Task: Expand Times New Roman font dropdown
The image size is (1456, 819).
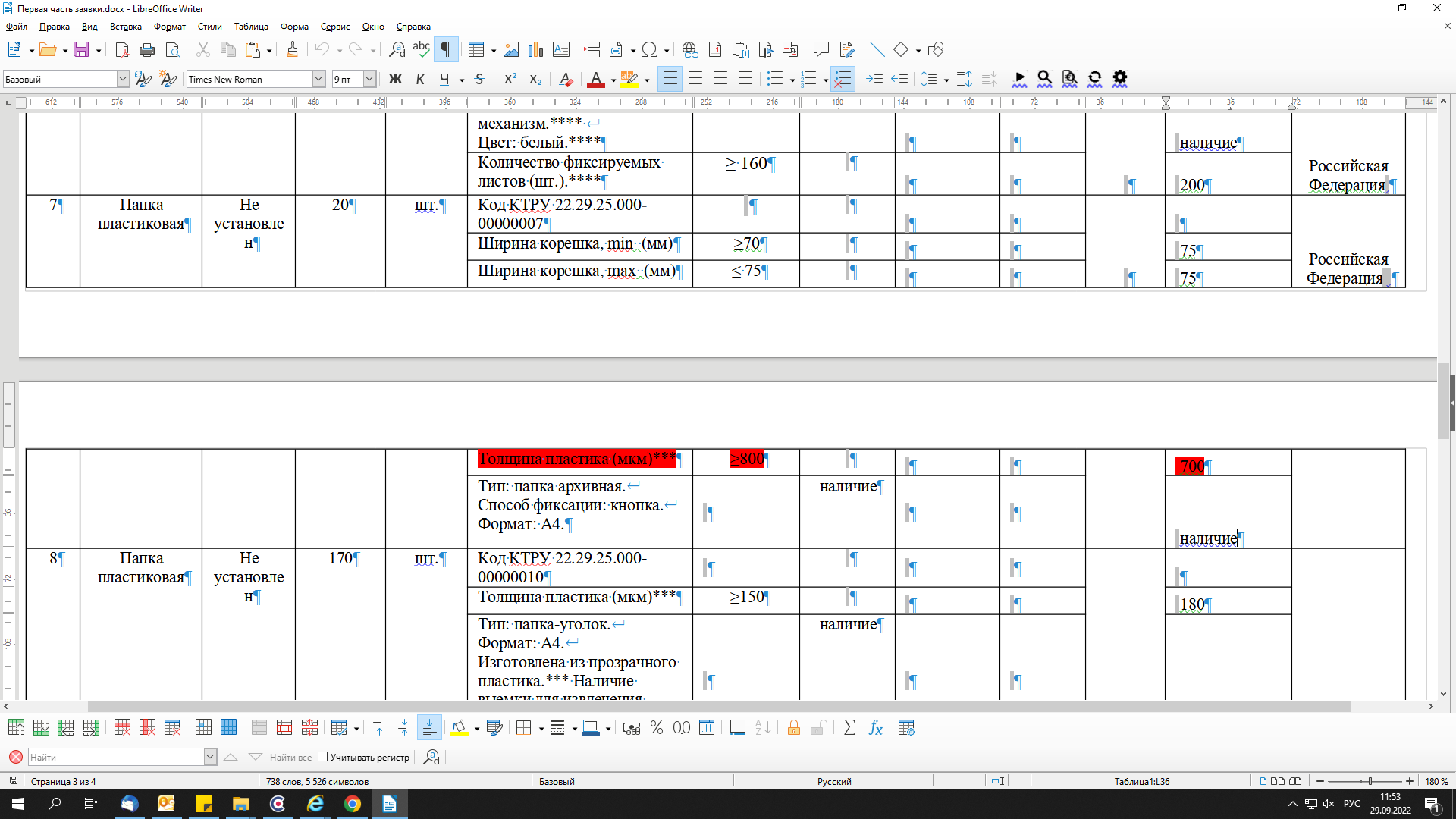Action: pos(318,79)
